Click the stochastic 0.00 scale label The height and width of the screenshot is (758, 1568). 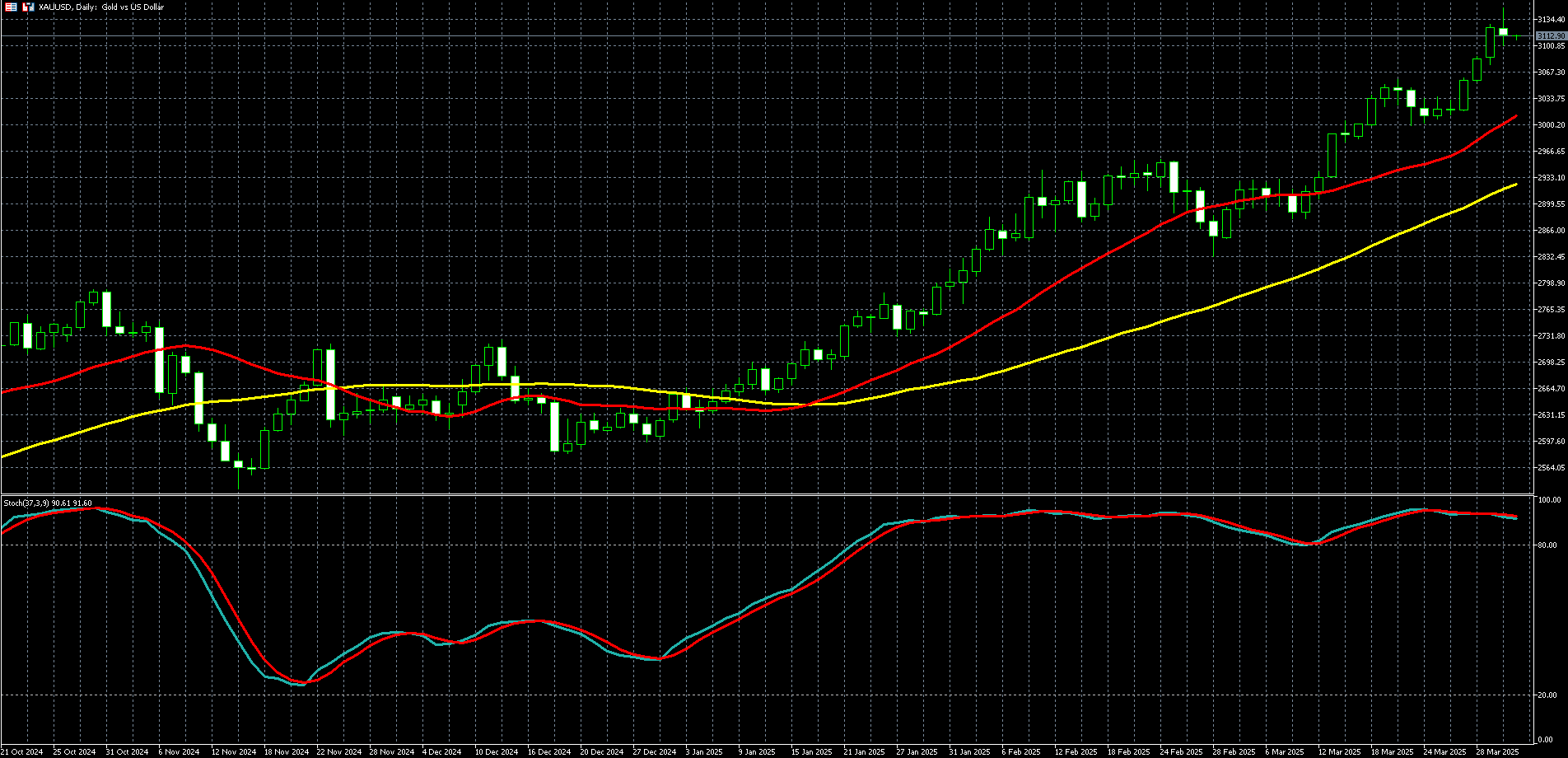click(1547, 740)
